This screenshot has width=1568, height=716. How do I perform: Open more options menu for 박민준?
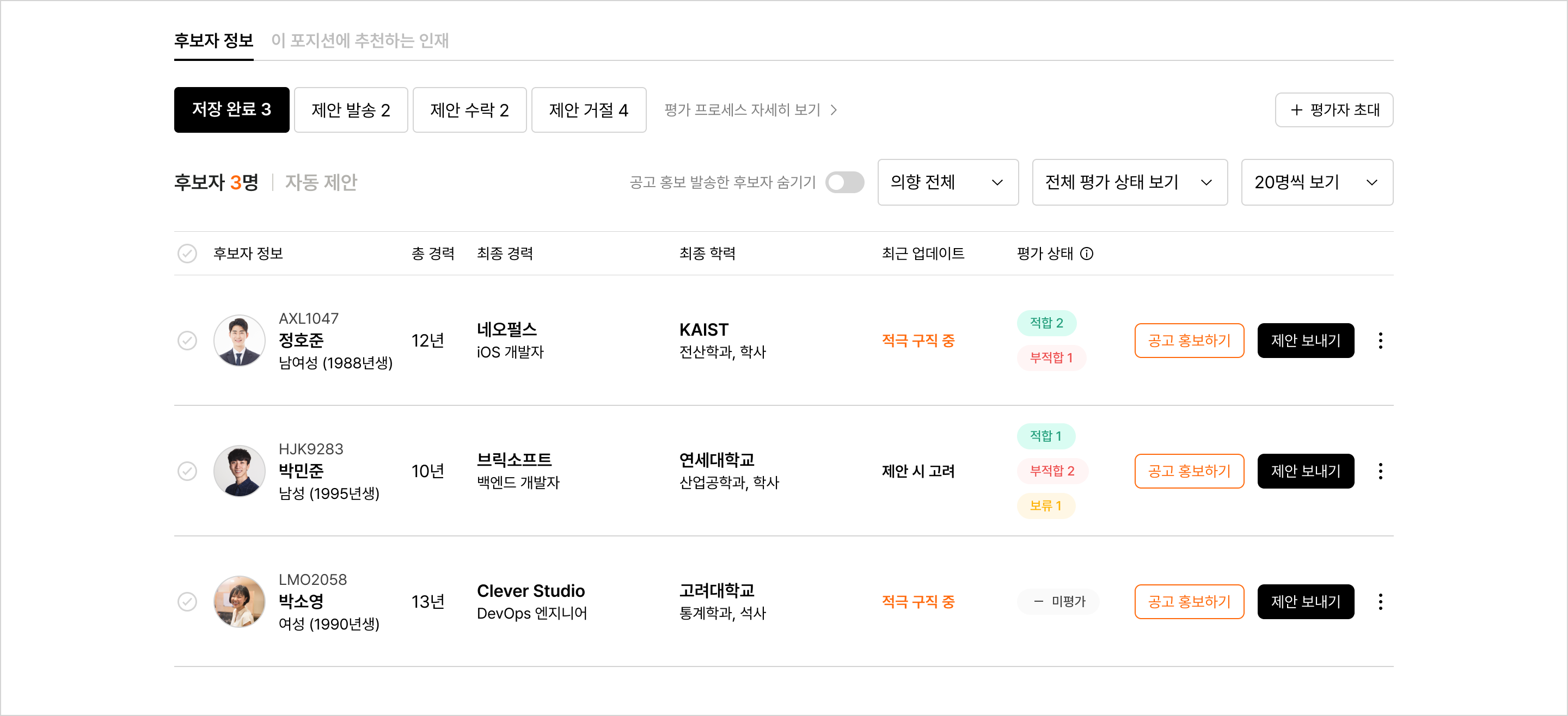click(1380, 471)
